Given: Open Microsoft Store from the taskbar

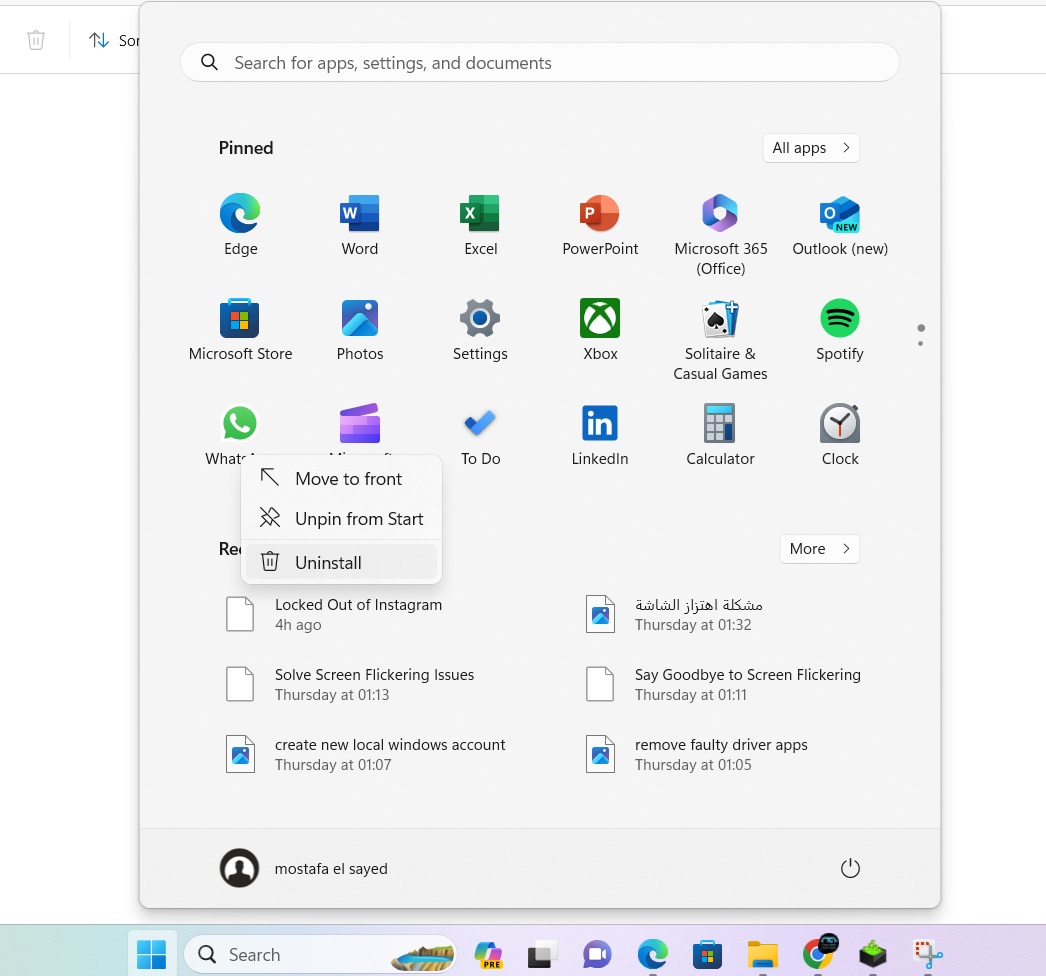Looking at the screenshot, I should (707, 955).
